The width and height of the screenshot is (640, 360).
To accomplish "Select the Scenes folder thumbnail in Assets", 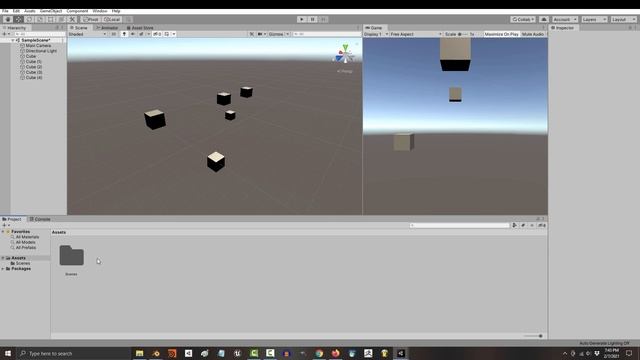I will point(71,256).
